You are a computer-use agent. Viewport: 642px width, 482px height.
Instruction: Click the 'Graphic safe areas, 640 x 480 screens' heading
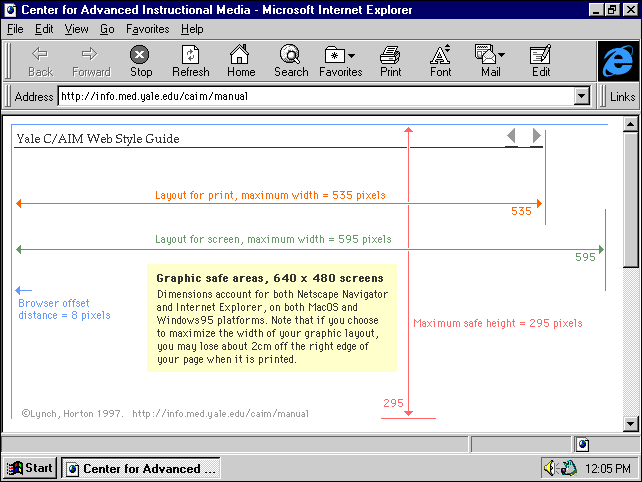[x=270, y=278]
